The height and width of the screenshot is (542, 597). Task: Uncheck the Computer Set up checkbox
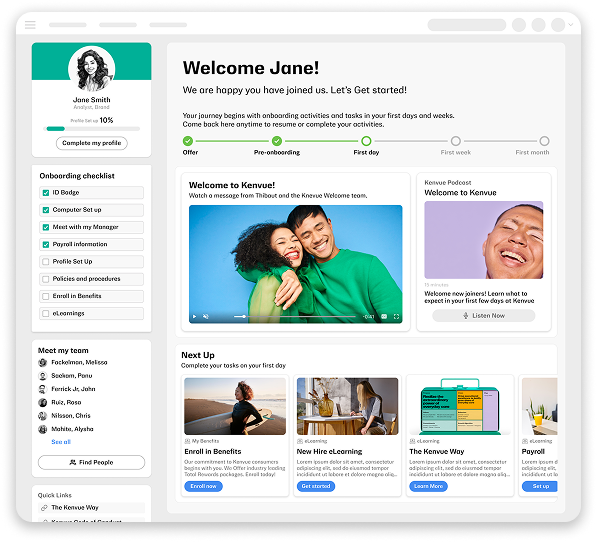[x=46, y=210]
